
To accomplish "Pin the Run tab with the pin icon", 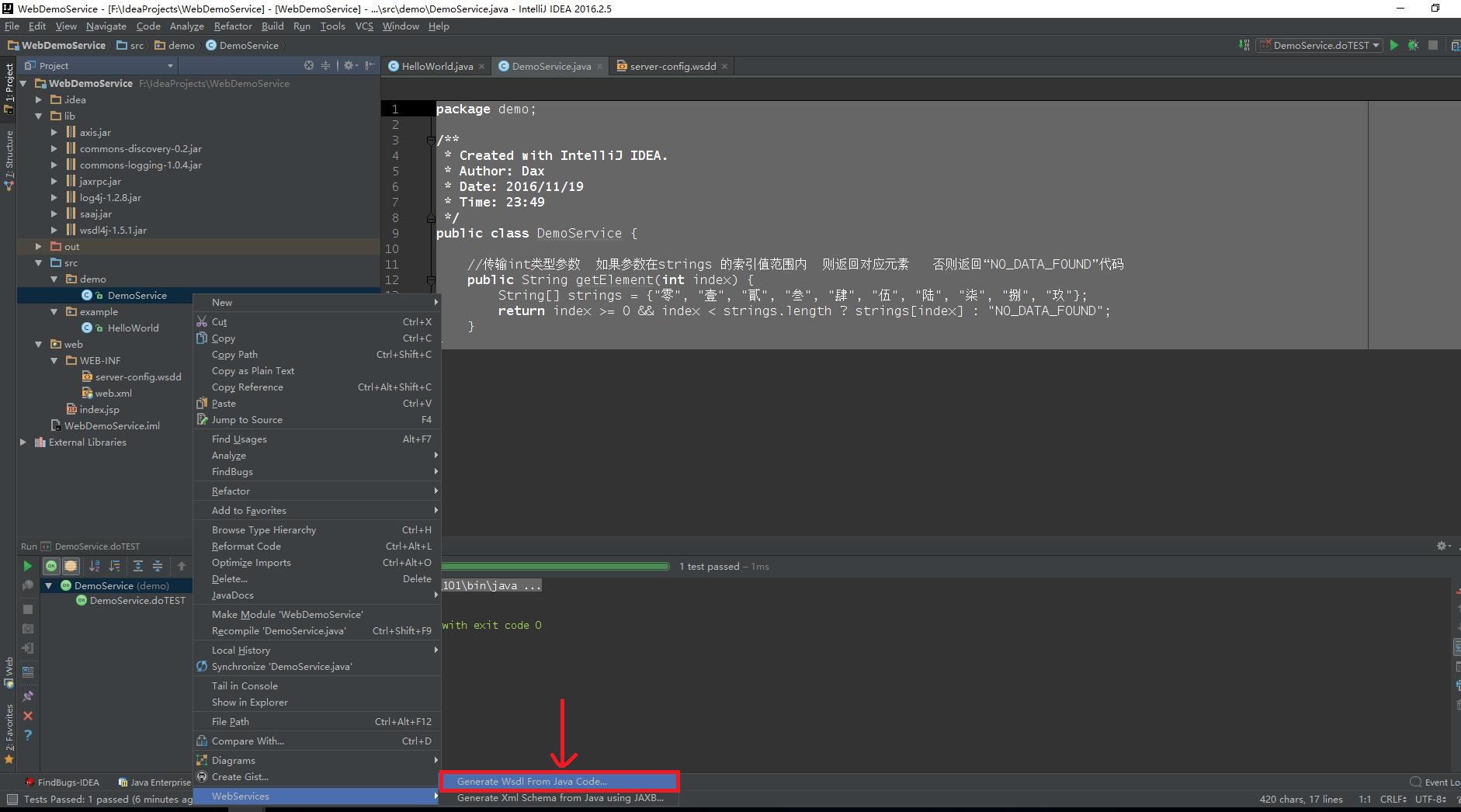I will tap(28, 696).
